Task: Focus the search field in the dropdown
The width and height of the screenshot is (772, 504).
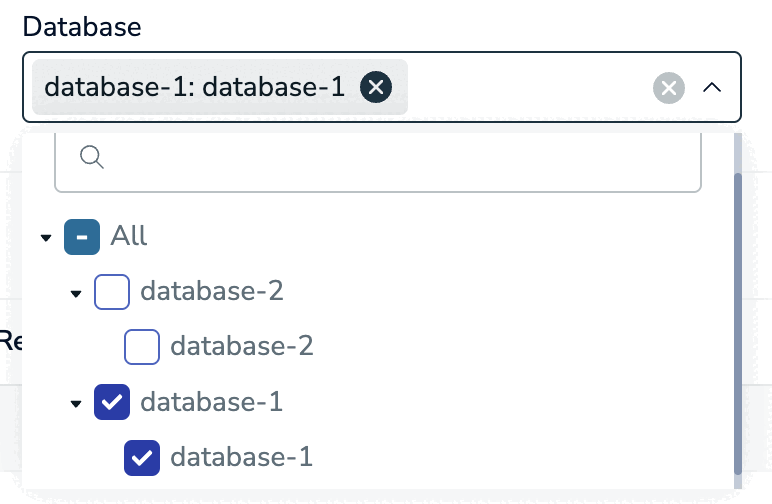Action: (400, 157)
